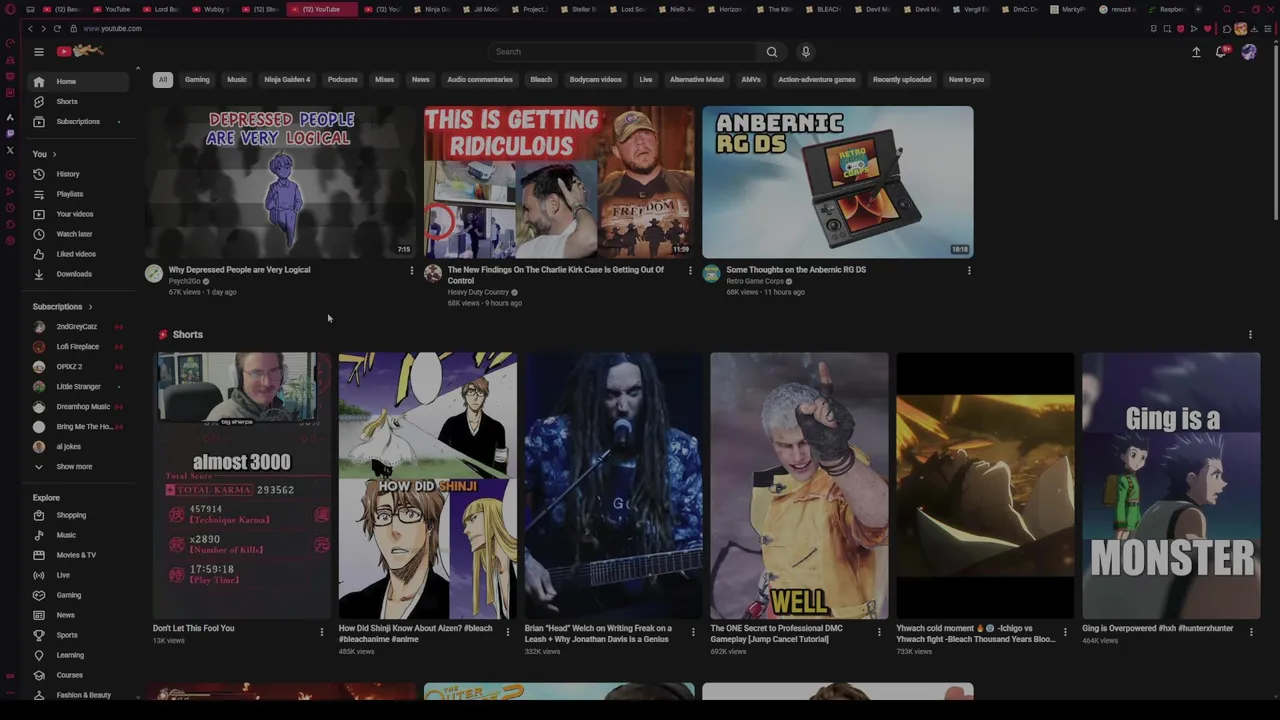Viewport: 1280px width, 720px height.
Task: Open options for the DMC gameplay short
Action: (x=879, y=632)
